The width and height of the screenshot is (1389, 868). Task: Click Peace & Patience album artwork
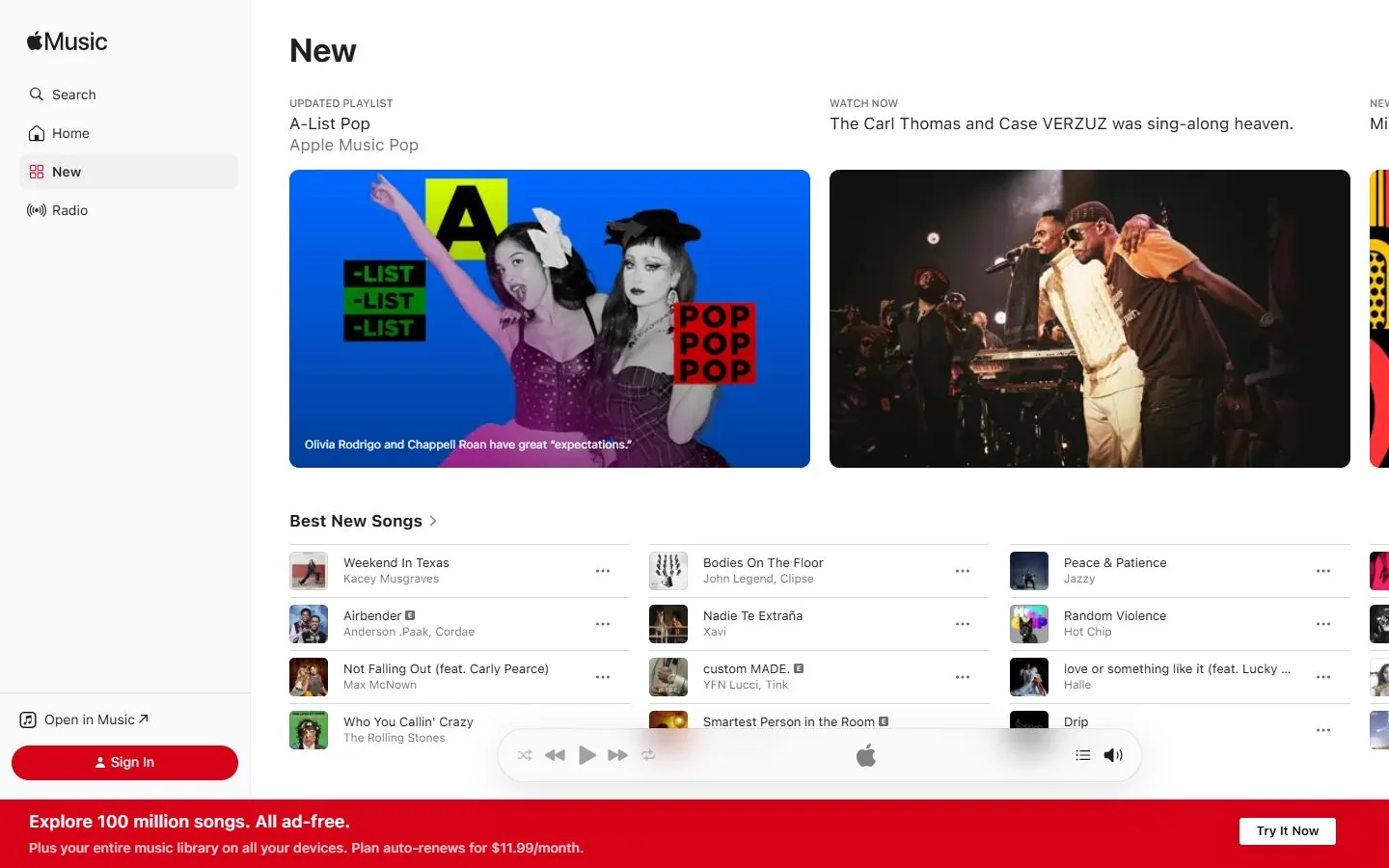(x=1029, y=571)
